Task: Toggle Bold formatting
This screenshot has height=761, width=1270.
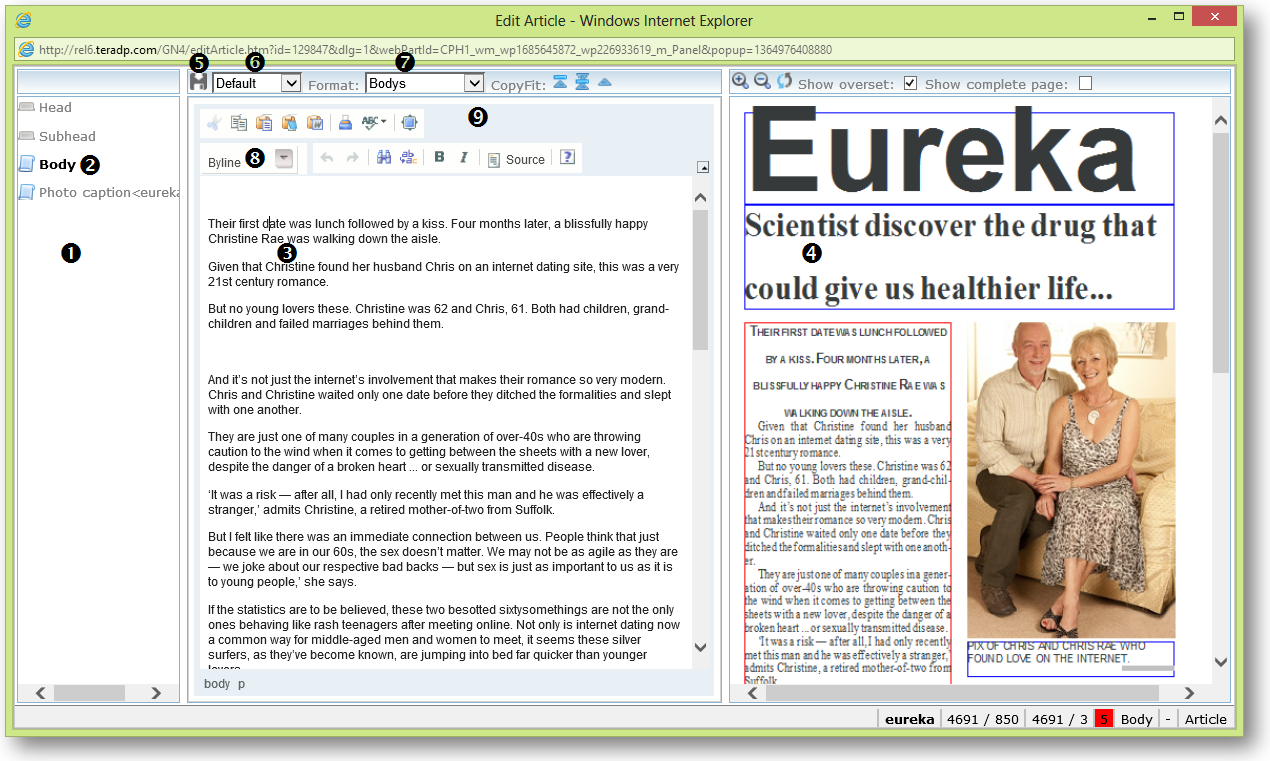Action: tap(439, 158)
